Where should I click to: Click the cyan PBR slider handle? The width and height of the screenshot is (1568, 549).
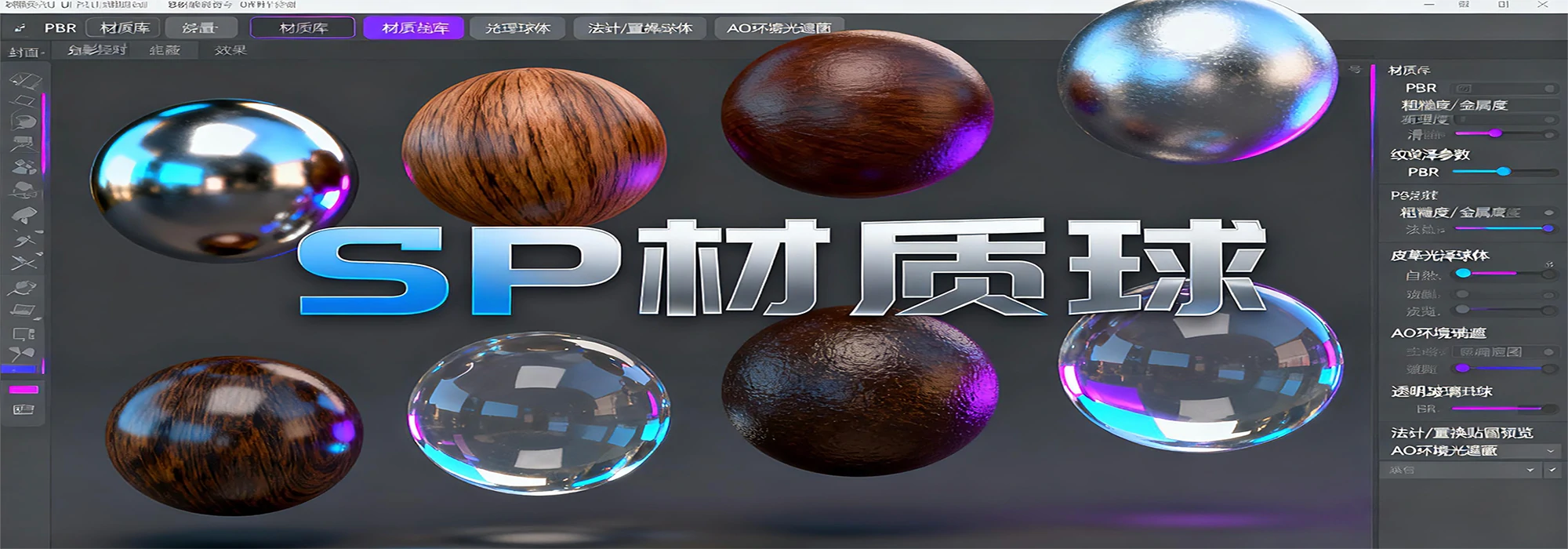[1503, 171]
